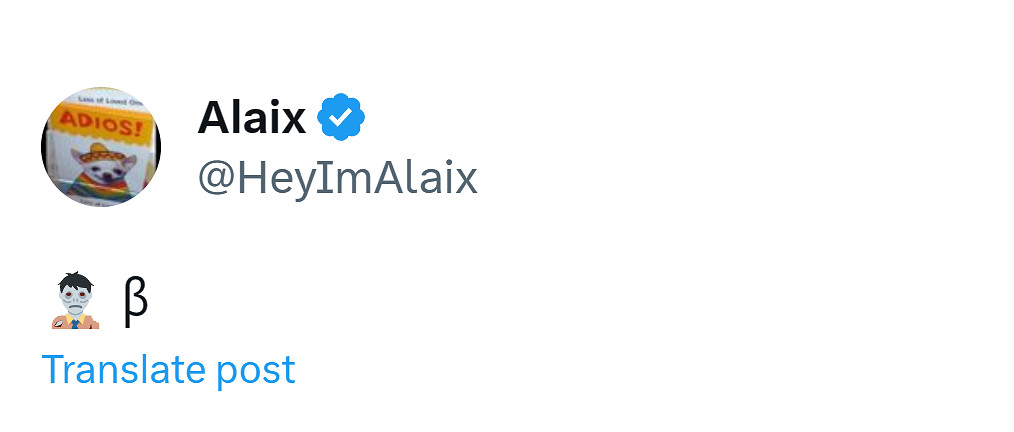Click the avatar beside the name Alaix
Viewport: 1014px width, 432px height.
tap(101, 146)
